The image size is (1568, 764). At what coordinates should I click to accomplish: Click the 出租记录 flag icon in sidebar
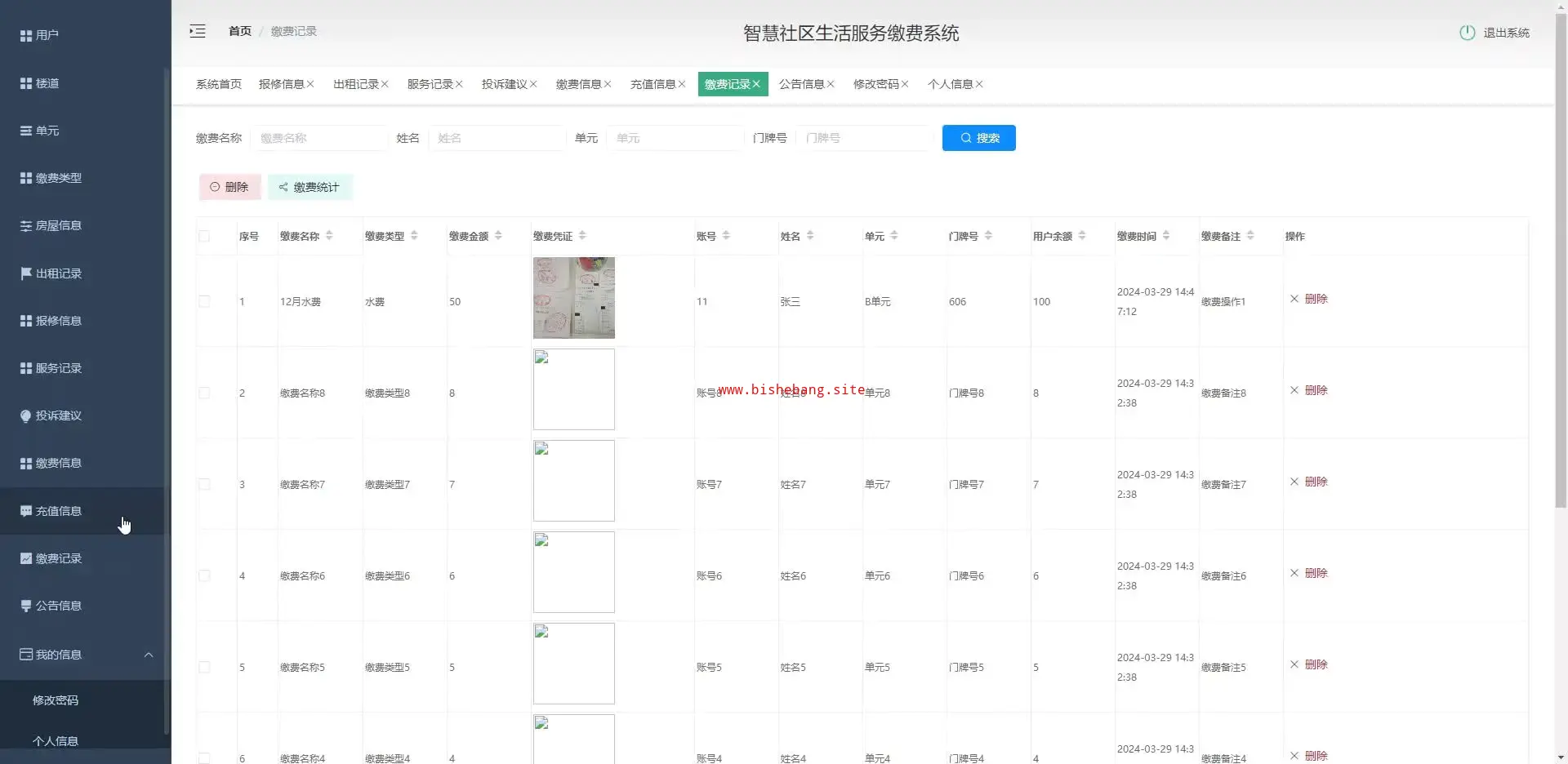tap(26, 273)
